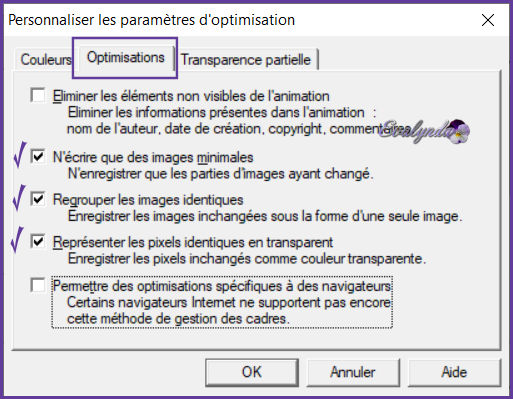Click purple tick mark beside N'écrire que des images minimales
This screenshot has width=513, height=399.
pos(20,154)
